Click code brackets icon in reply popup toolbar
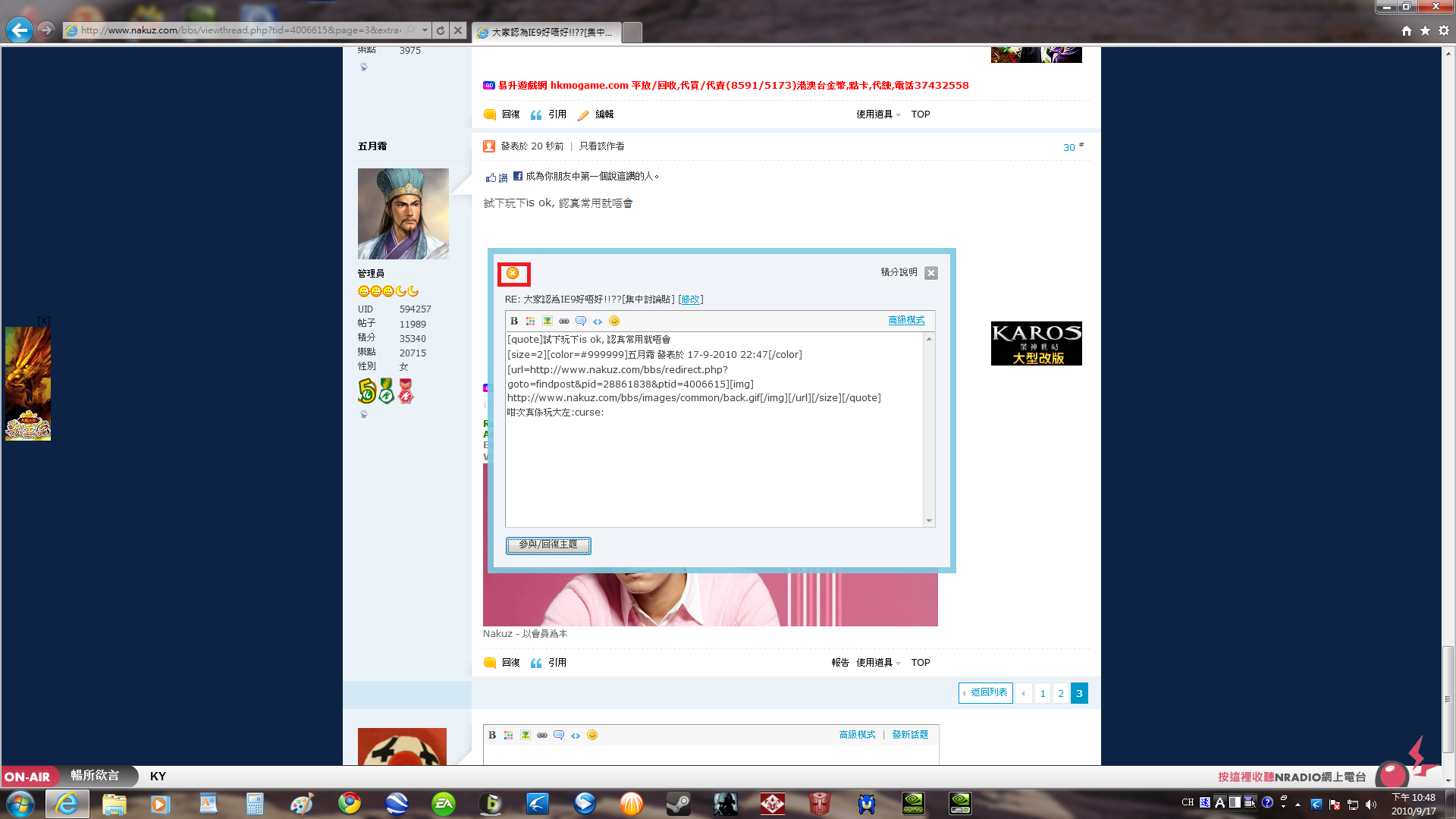 (x=598, y=321)
